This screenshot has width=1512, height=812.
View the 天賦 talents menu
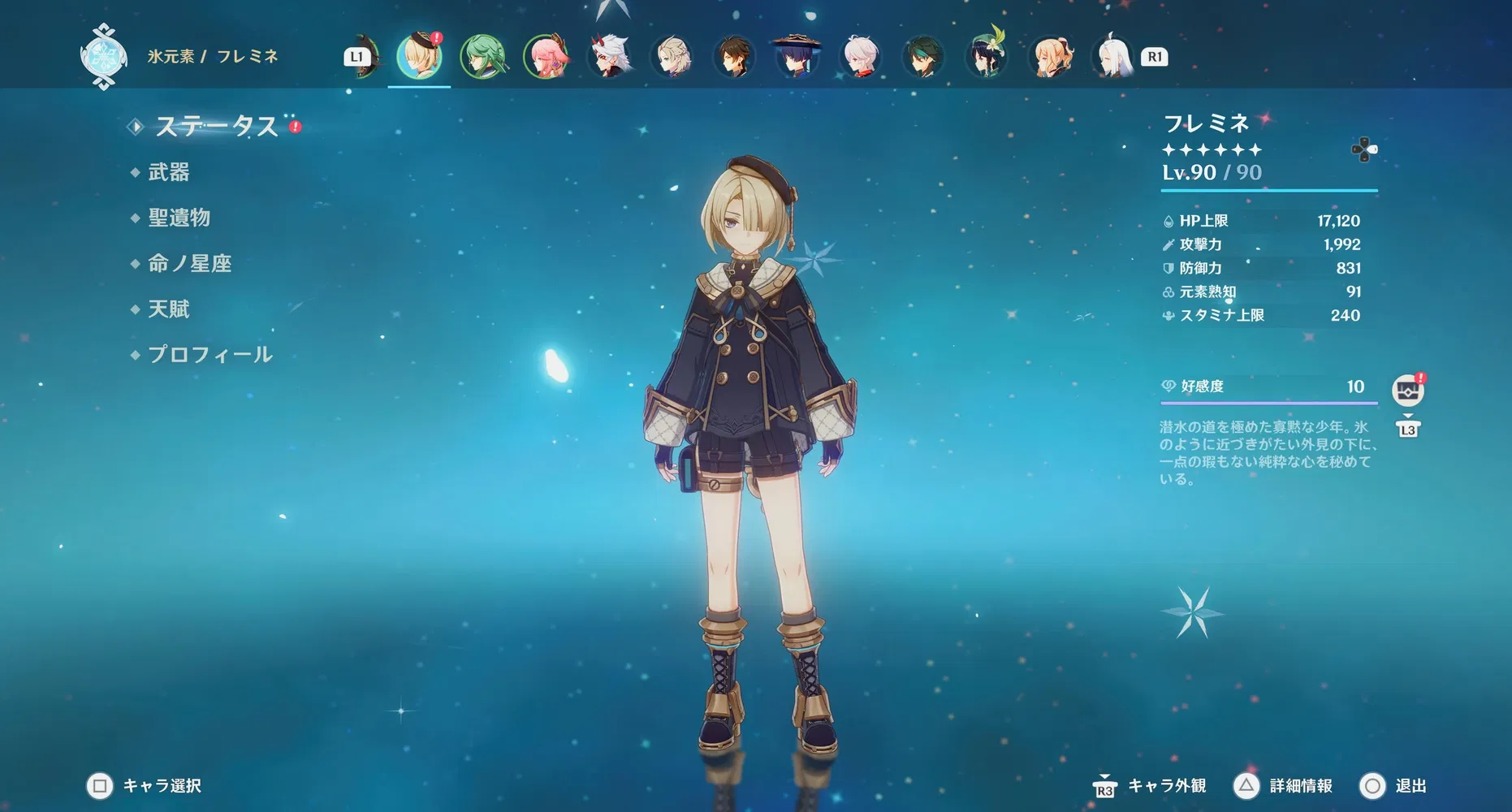click(169, 309)
